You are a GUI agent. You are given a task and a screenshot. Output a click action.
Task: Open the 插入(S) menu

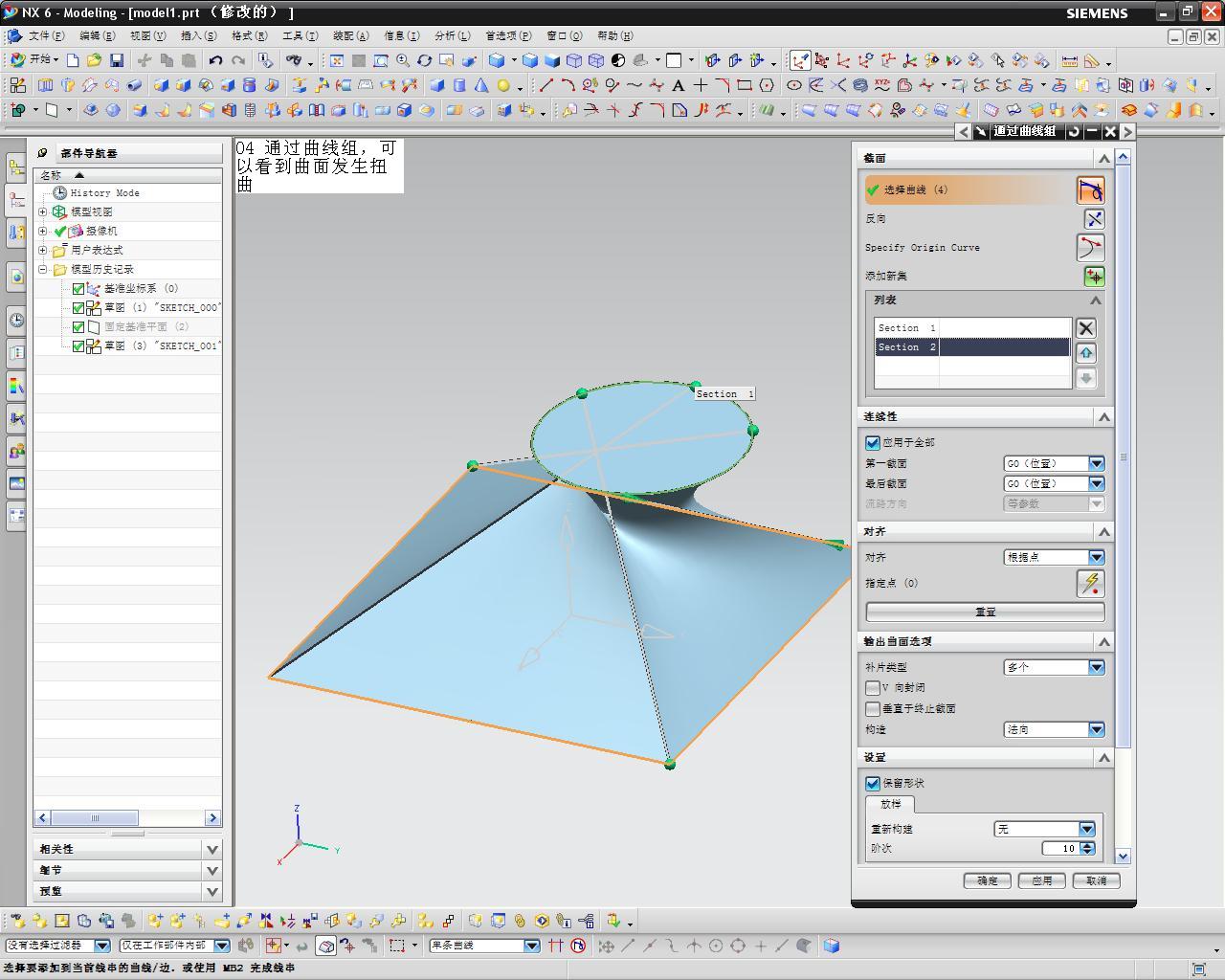point(198,35)
